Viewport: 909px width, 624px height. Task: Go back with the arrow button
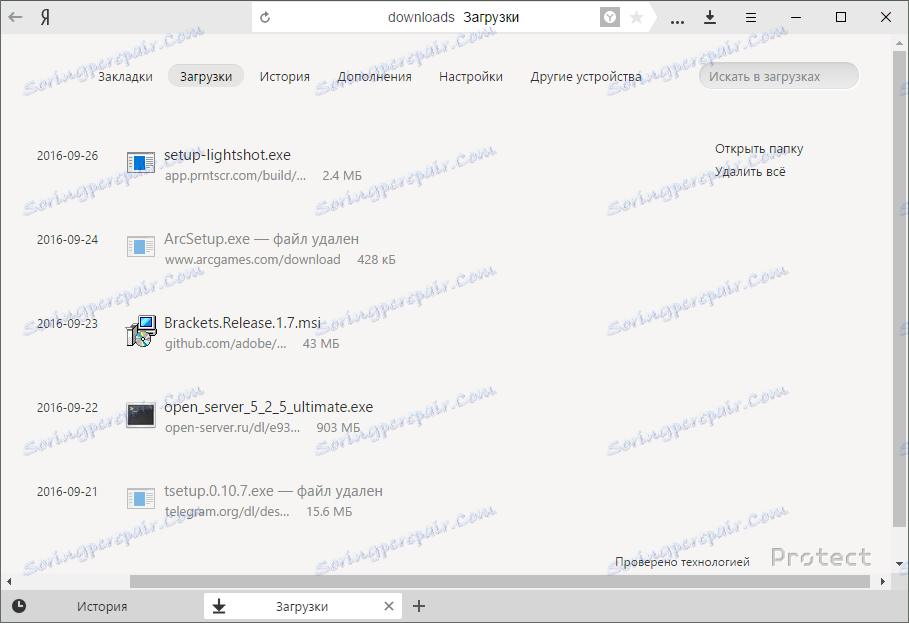point(16,17)
